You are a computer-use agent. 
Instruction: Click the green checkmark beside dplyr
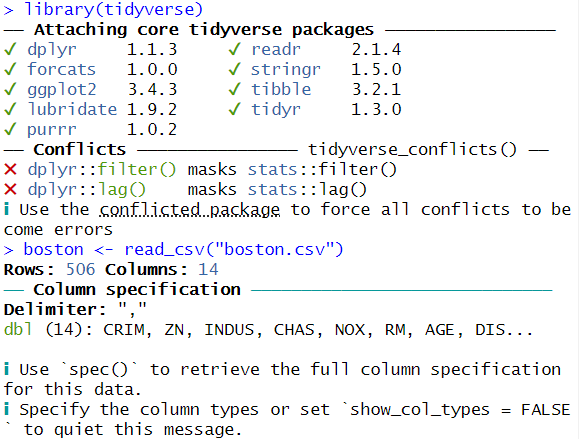pyautogui.click(x=10, y=49)
